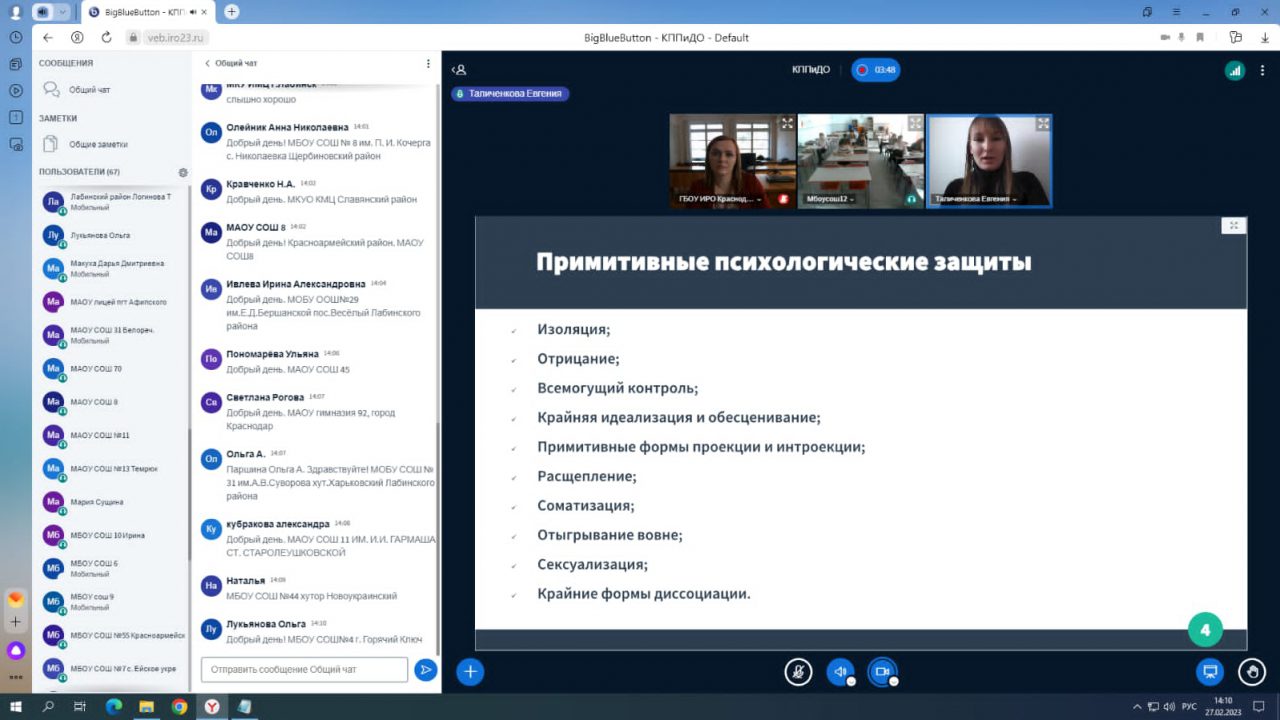Image resolution: width=1280 pixels, height=720 pixels.
Task: Fullscreen the presentation slide
Action: pyautogui.click(x=1233, y=226)
